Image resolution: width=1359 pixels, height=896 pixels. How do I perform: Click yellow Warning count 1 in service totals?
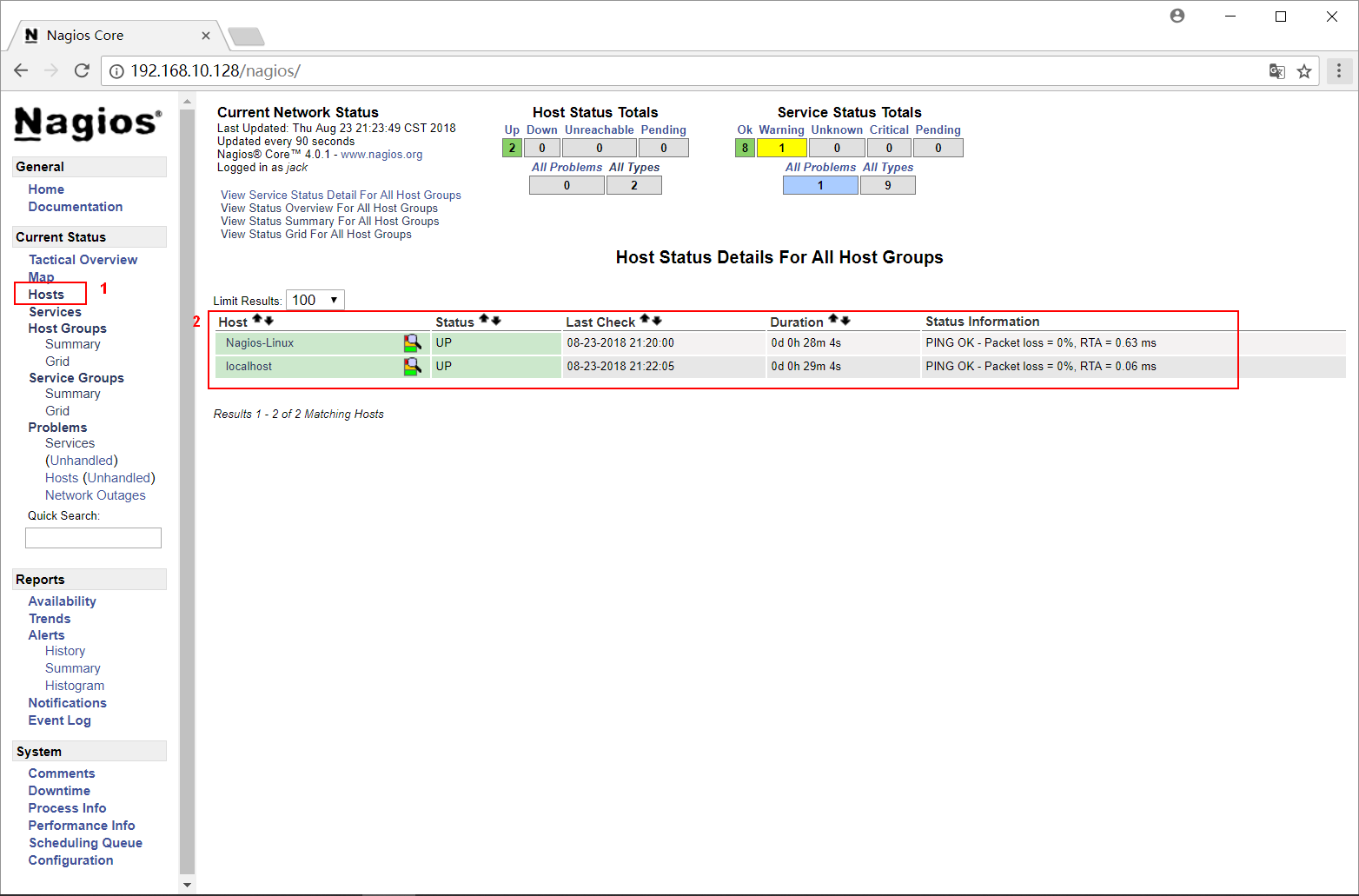tap(782, 149)
